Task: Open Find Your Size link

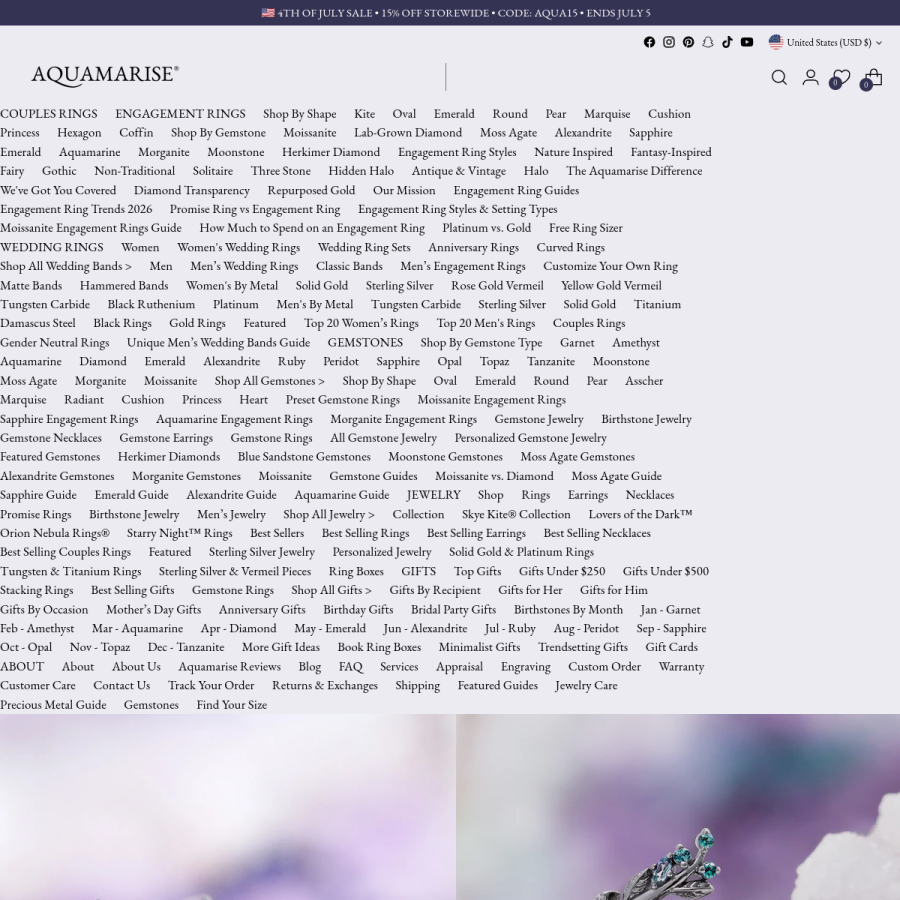Action: (x=232, y=705)
